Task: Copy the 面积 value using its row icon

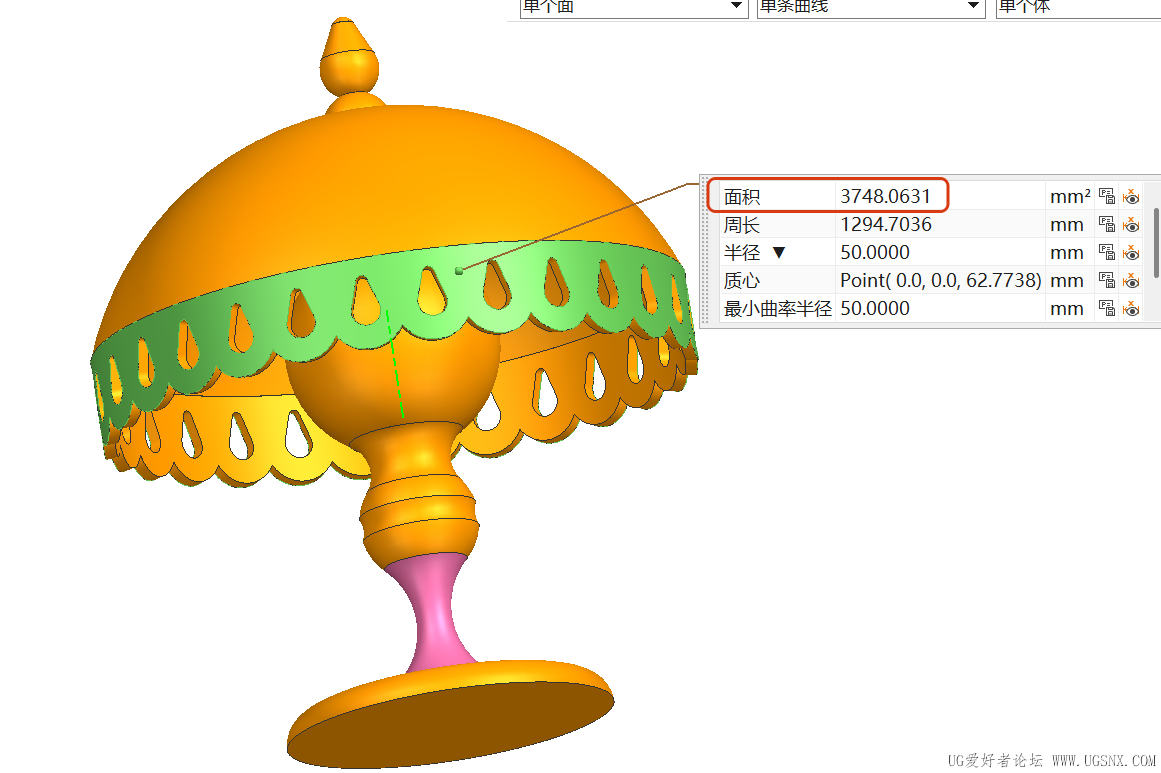Action: click(x=1106, y=196)
